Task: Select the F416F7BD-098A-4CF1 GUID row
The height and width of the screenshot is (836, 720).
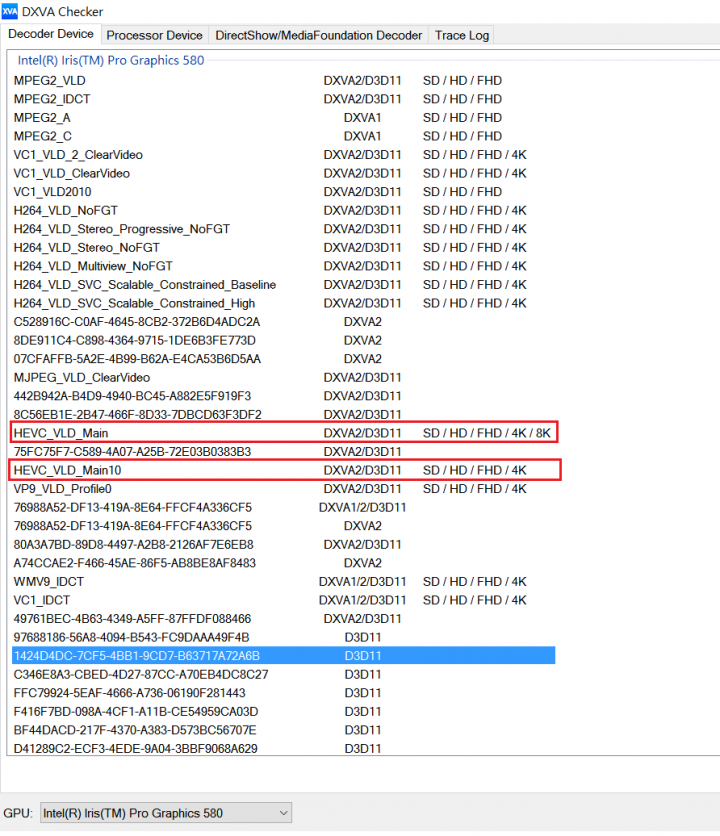Action: click(284, 712)
